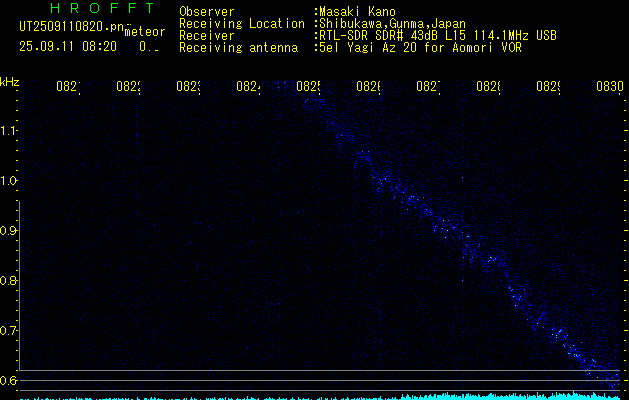Click the 'Receiving antenna' label
The image size is (629, 400).
(x=238, y=48)
